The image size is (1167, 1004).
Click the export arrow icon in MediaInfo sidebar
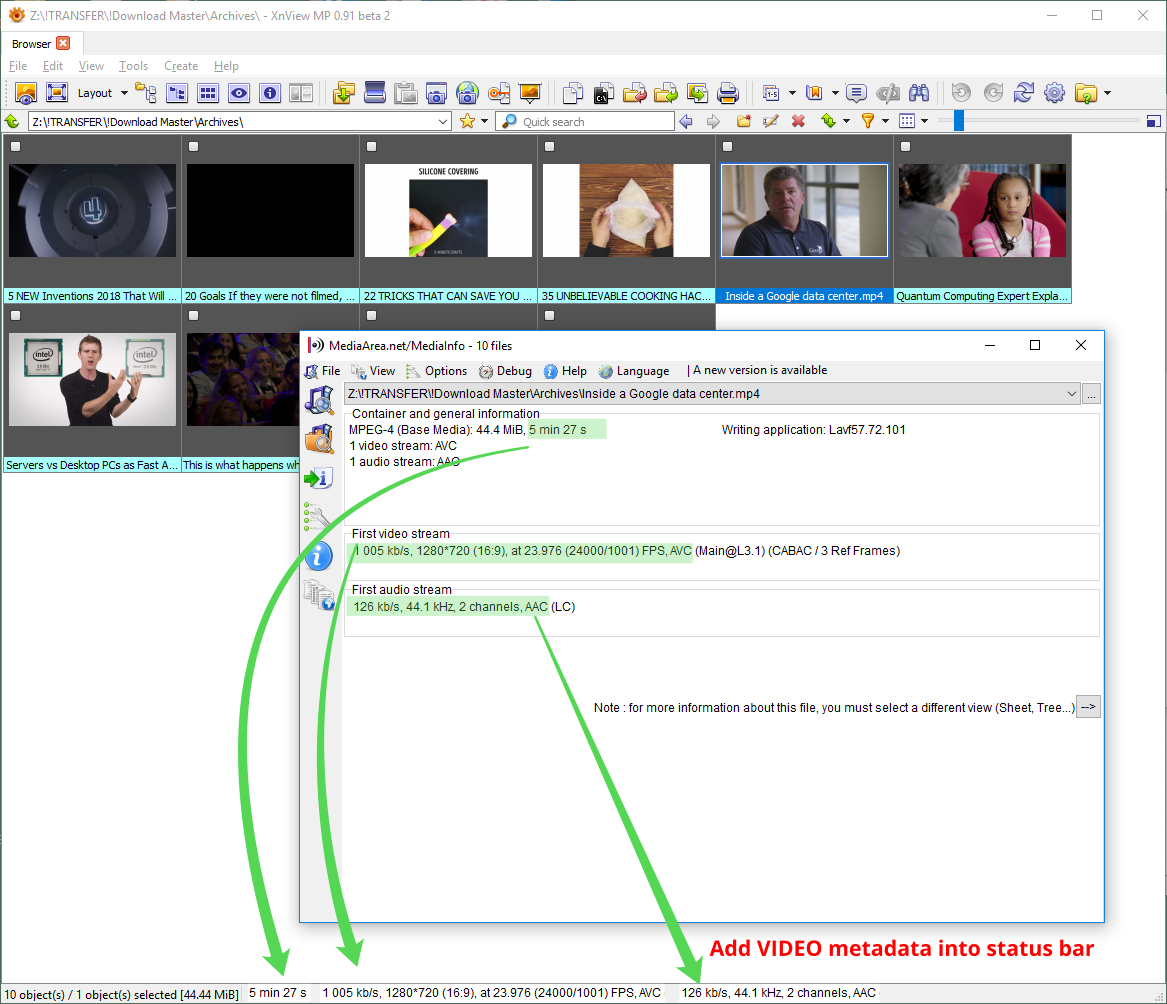click(x=319, y=478)
